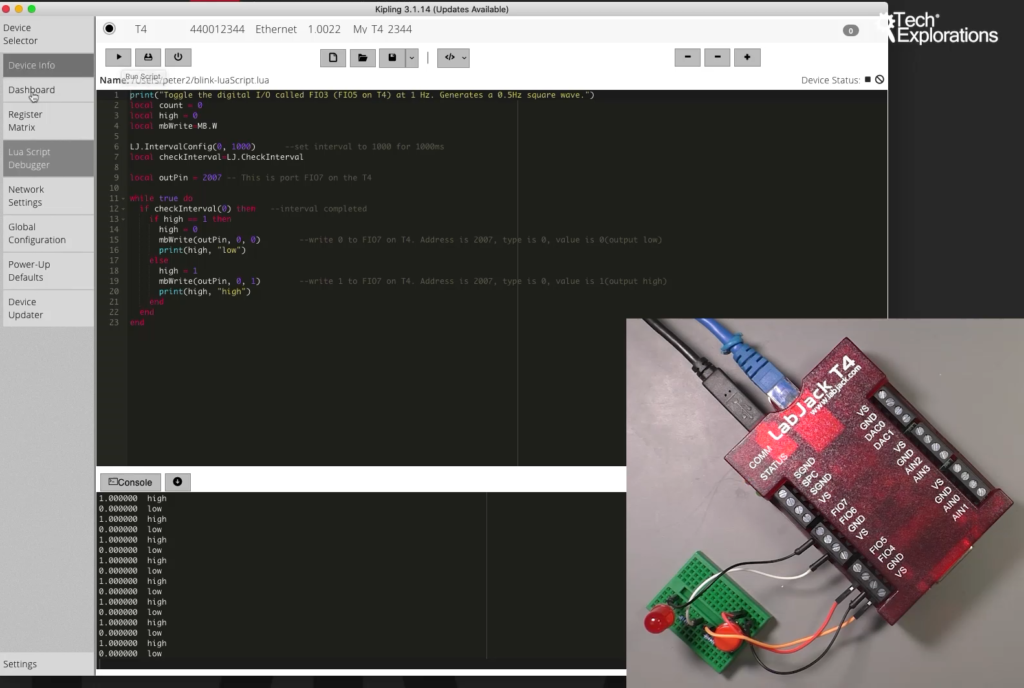The image size is (1024, 688).
Task: Collapse the while loop at line 11
Action: (x=123, y=198)
